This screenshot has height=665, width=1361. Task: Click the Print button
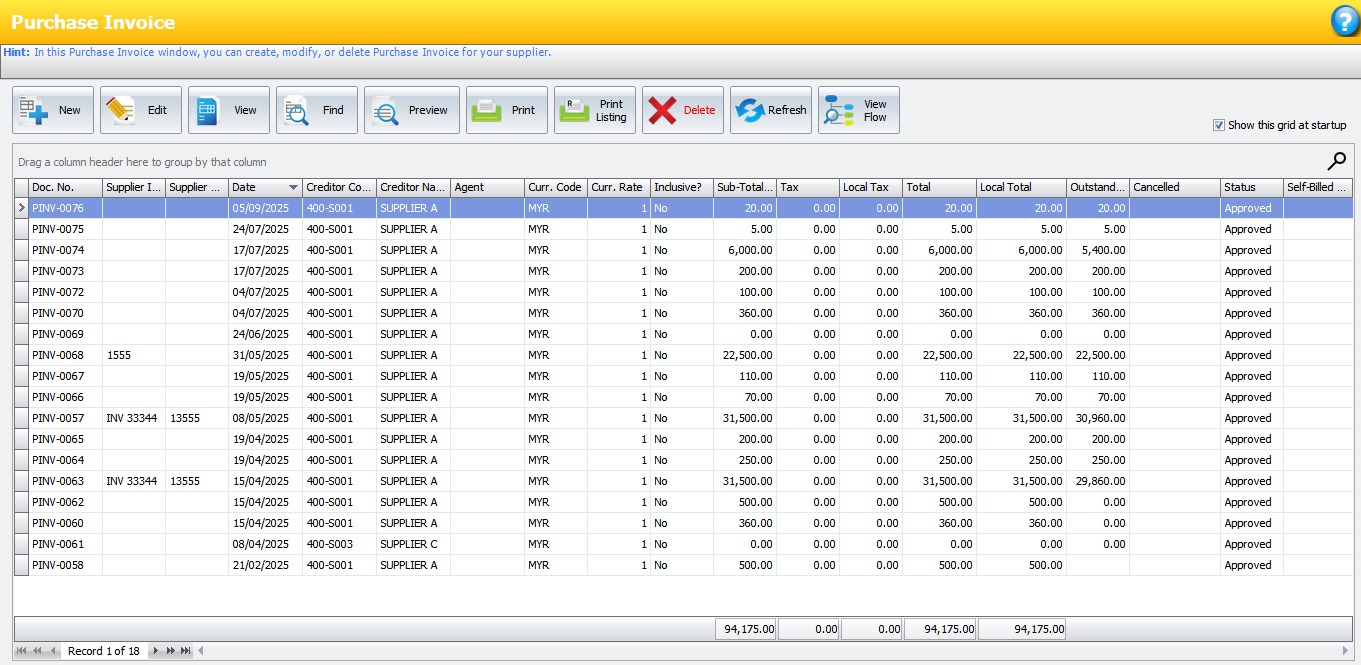tap(506, 110)
